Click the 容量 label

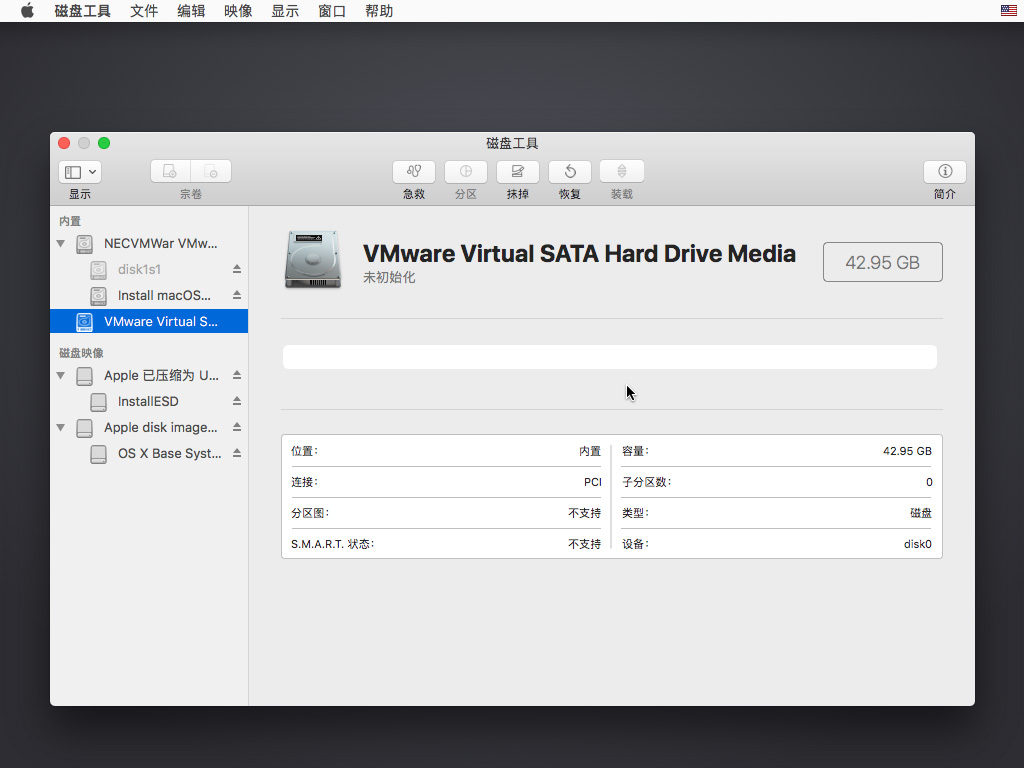point(635,451)
